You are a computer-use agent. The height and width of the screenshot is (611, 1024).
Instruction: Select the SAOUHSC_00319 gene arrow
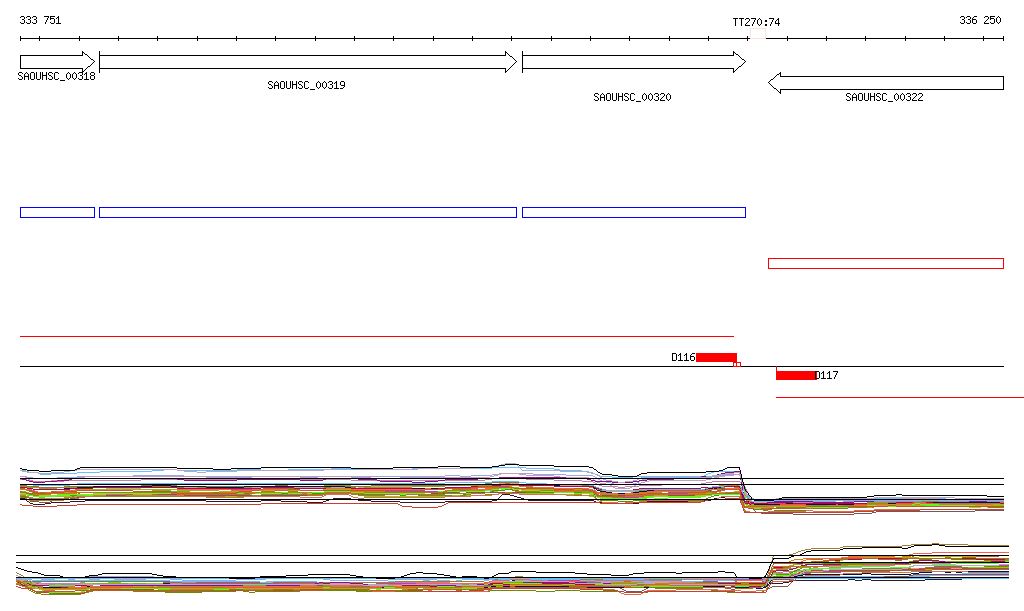(308, 62)
